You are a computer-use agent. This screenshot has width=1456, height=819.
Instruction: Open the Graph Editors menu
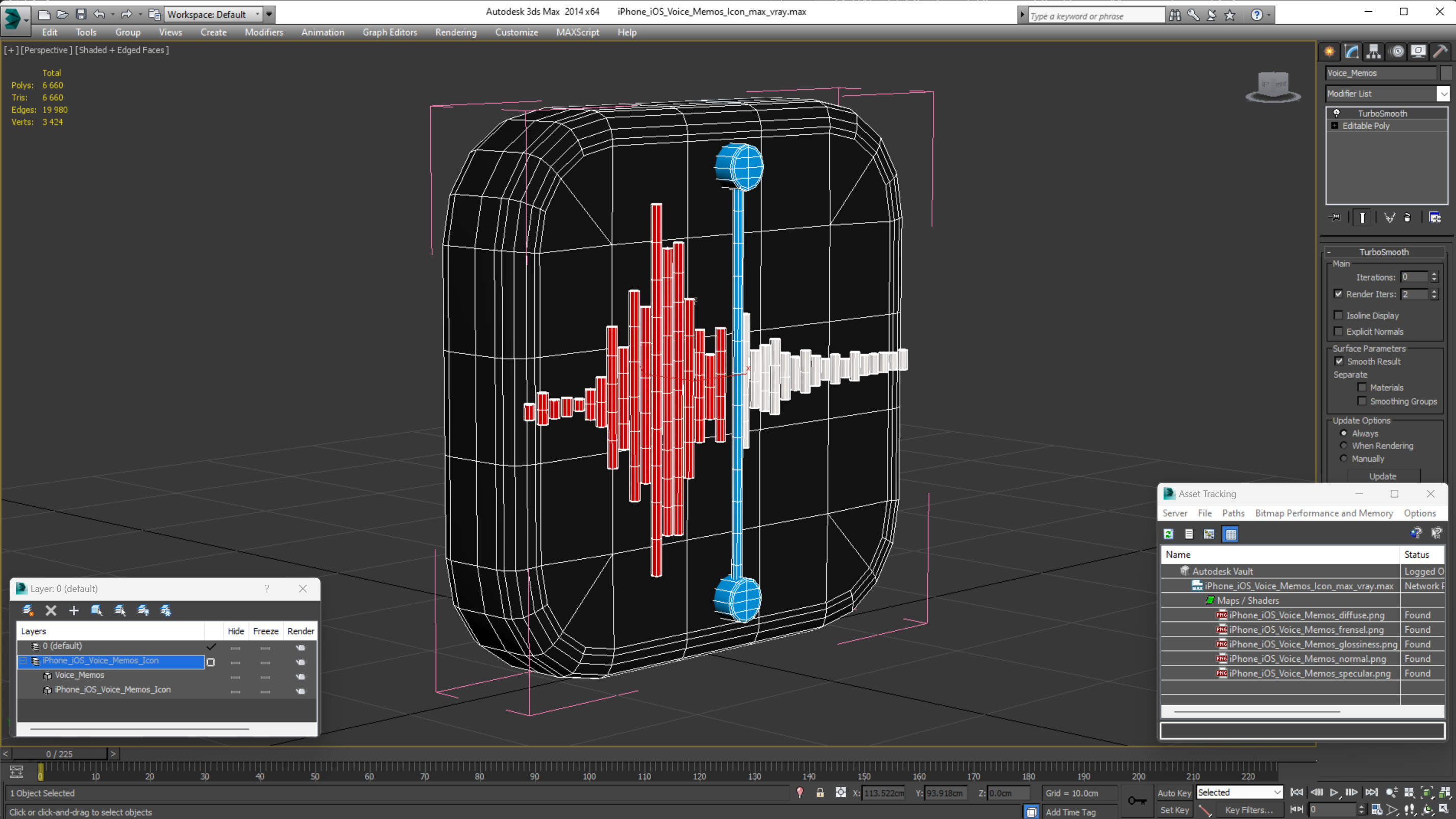pyautogui.click(x=389, y=32)
